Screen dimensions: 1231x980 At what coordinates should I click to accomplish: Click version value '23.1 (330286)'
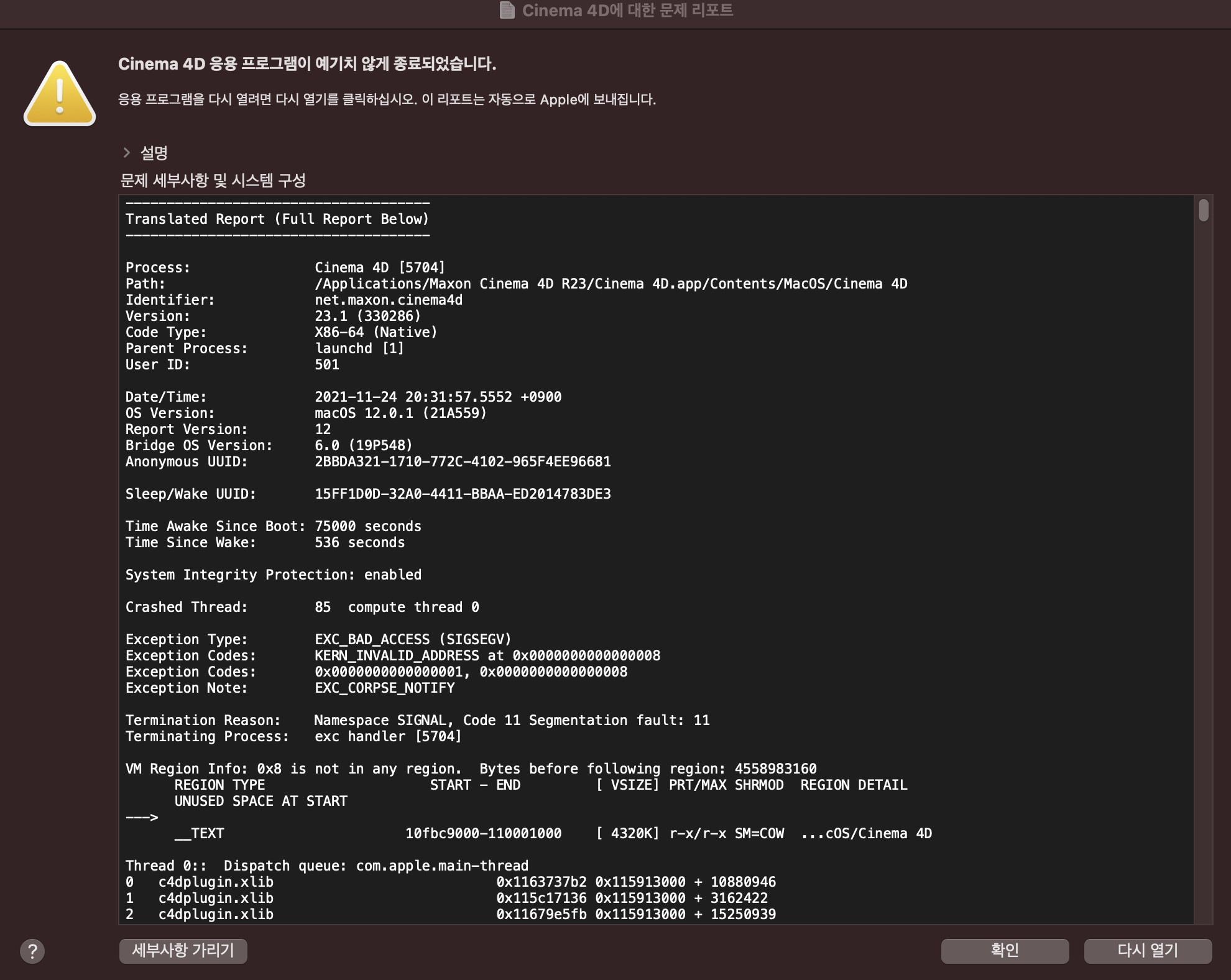(x=367, y=316)
